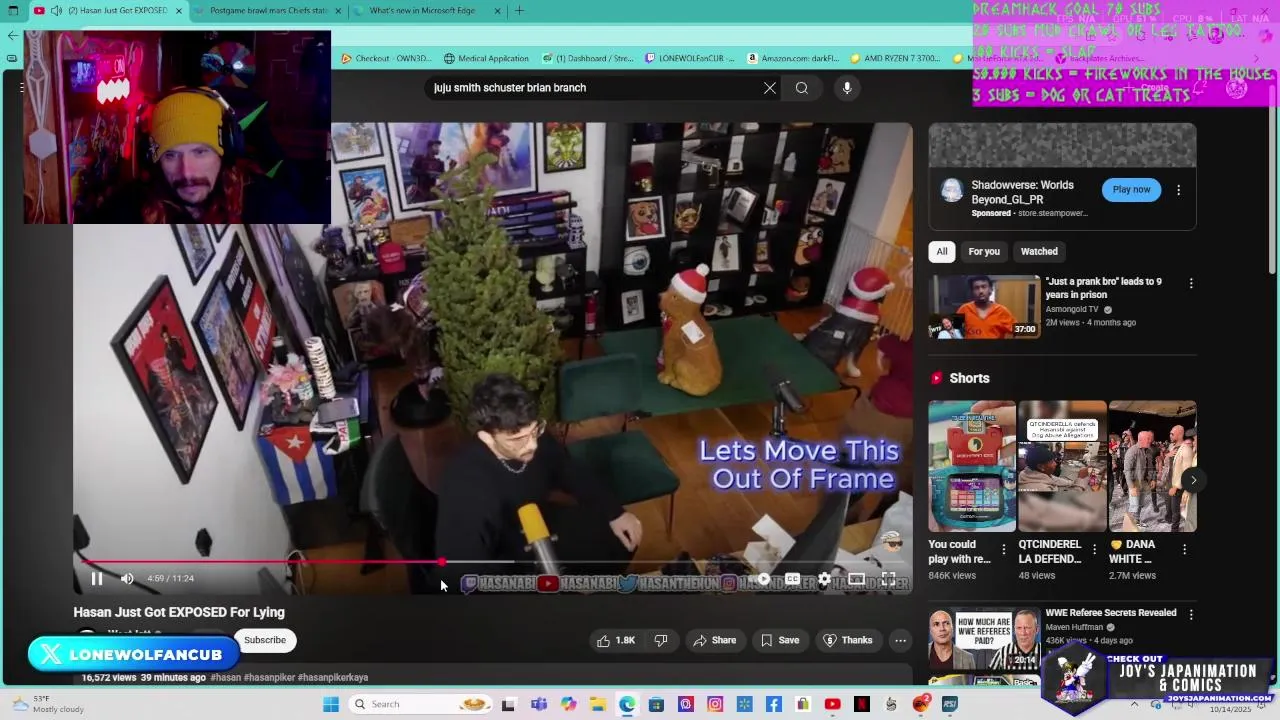Go back with browser back arrow

click(12, 35)
